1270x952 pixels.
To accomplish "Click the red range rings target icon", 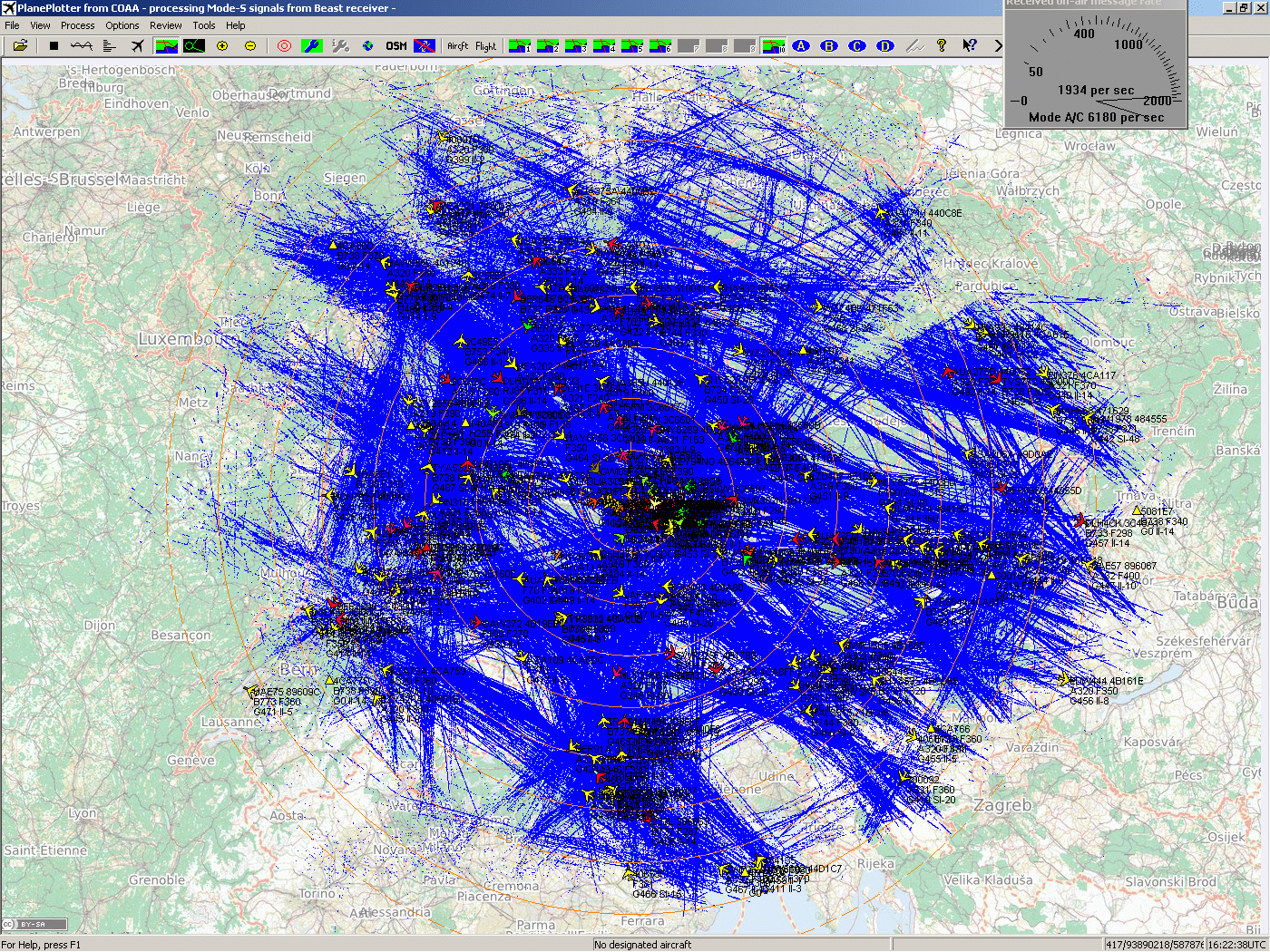I will point(284,45).
